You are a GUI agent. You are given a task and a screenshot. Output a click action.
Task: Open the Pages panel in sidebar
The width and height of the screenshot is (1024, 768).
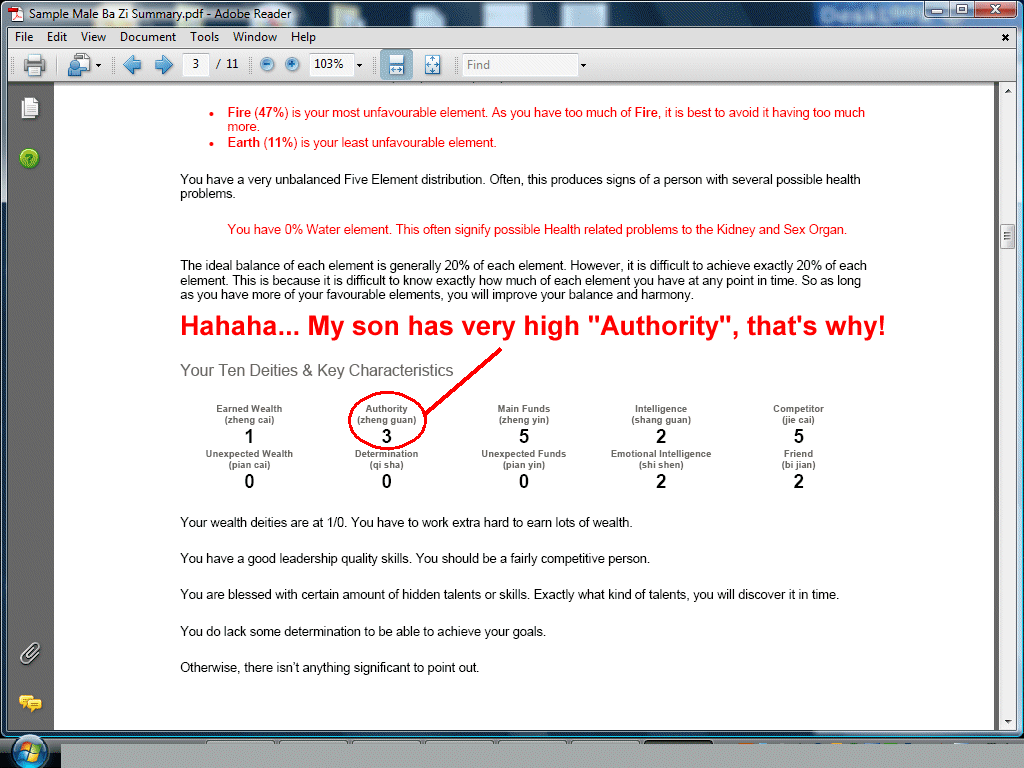point(30,108)
